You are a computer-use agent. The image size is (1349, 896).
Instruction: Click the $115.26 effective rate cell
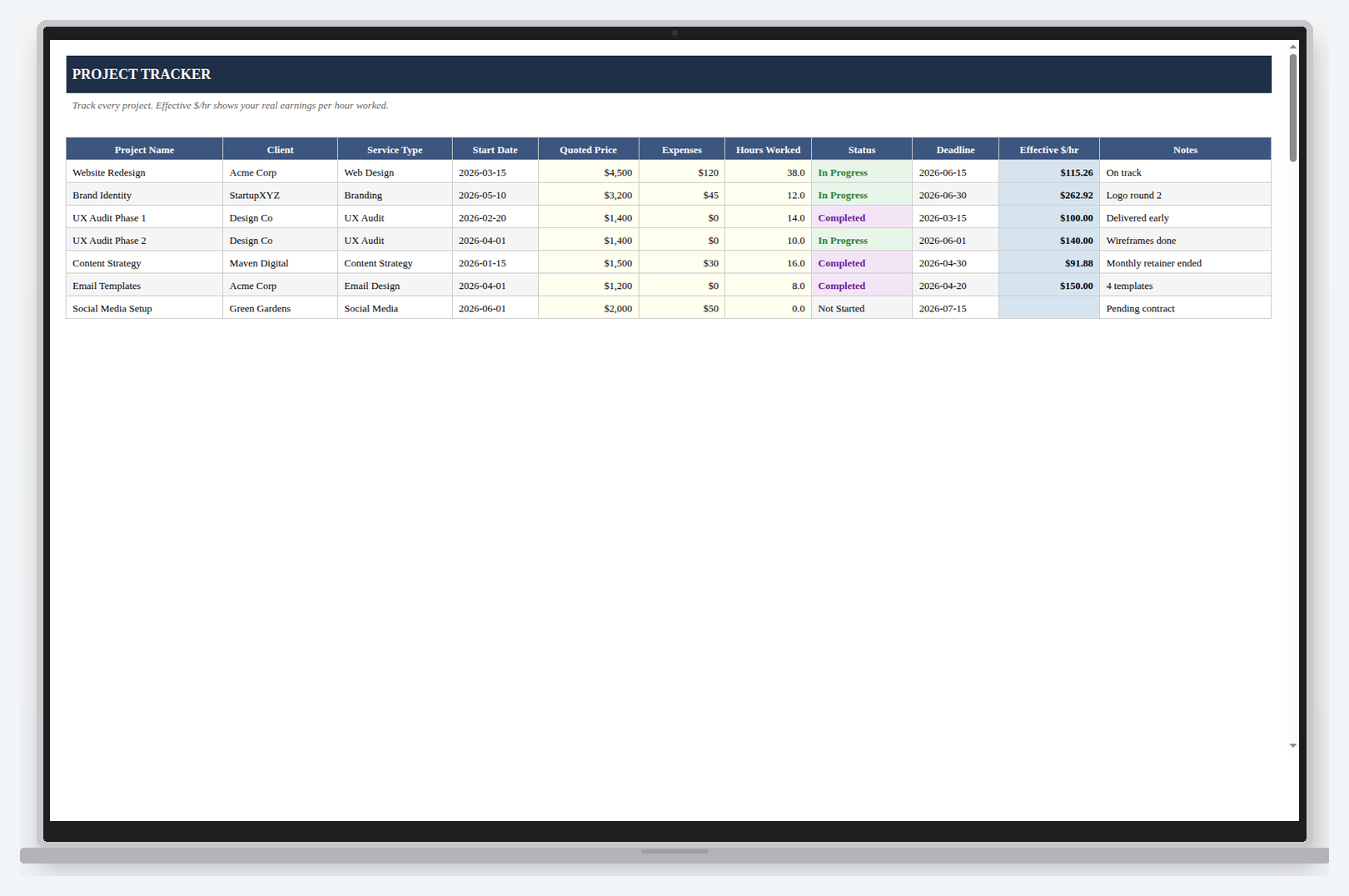click(x=1049, y=172)
